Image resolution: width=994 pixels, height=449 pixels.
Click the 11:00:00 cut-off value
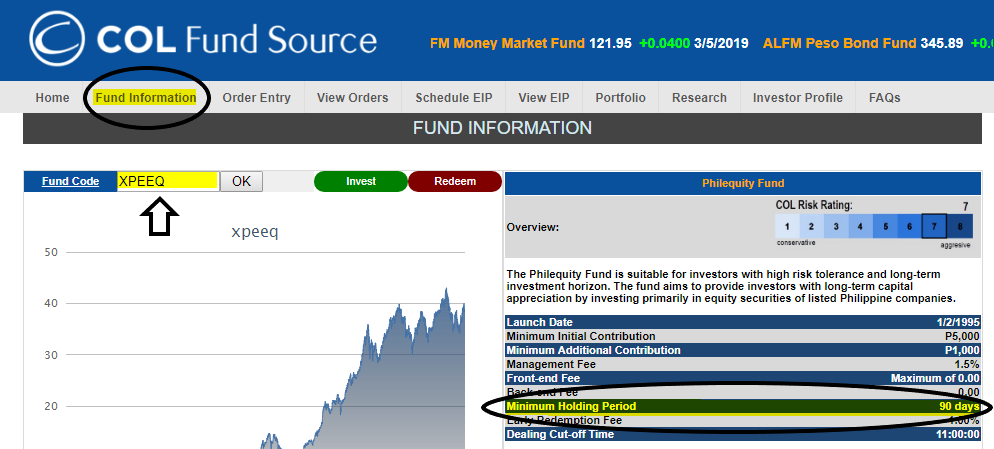(958, 434)
